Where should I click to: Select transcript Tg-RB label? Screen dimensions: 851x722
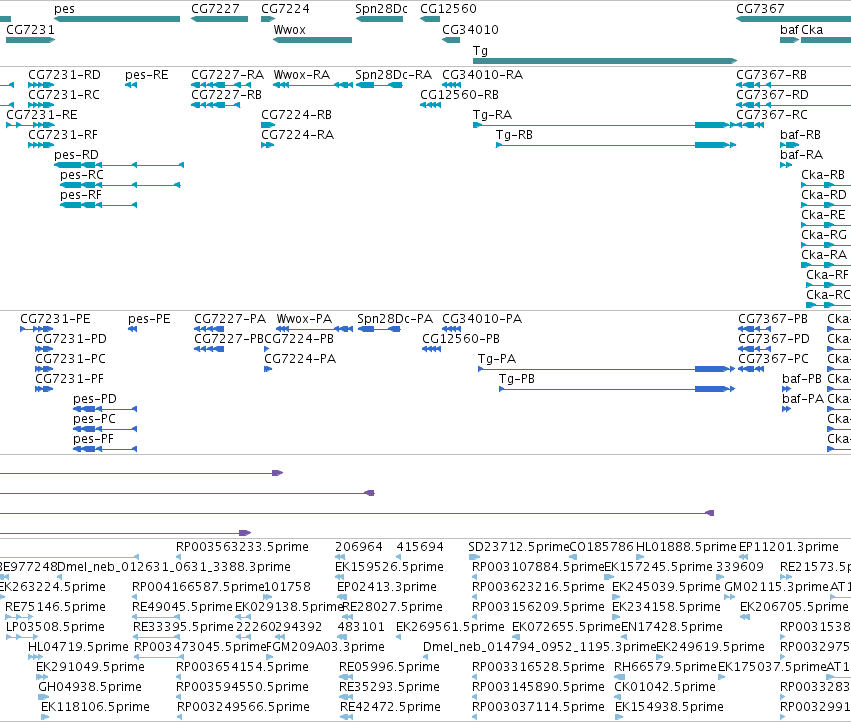(514, 135)
